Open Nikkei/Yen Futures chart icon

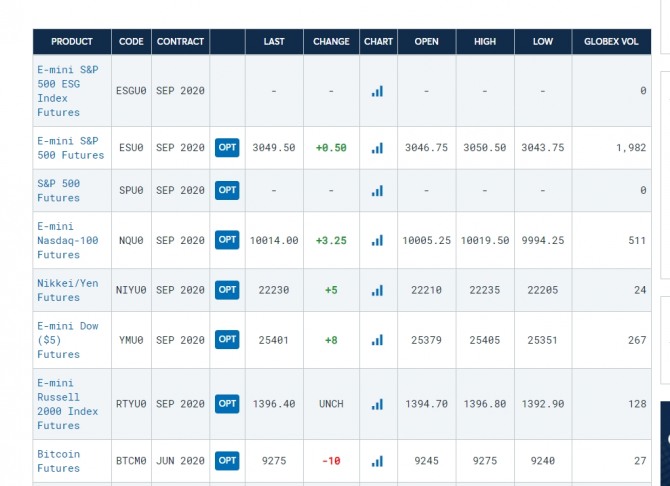[x=377, y=290]
